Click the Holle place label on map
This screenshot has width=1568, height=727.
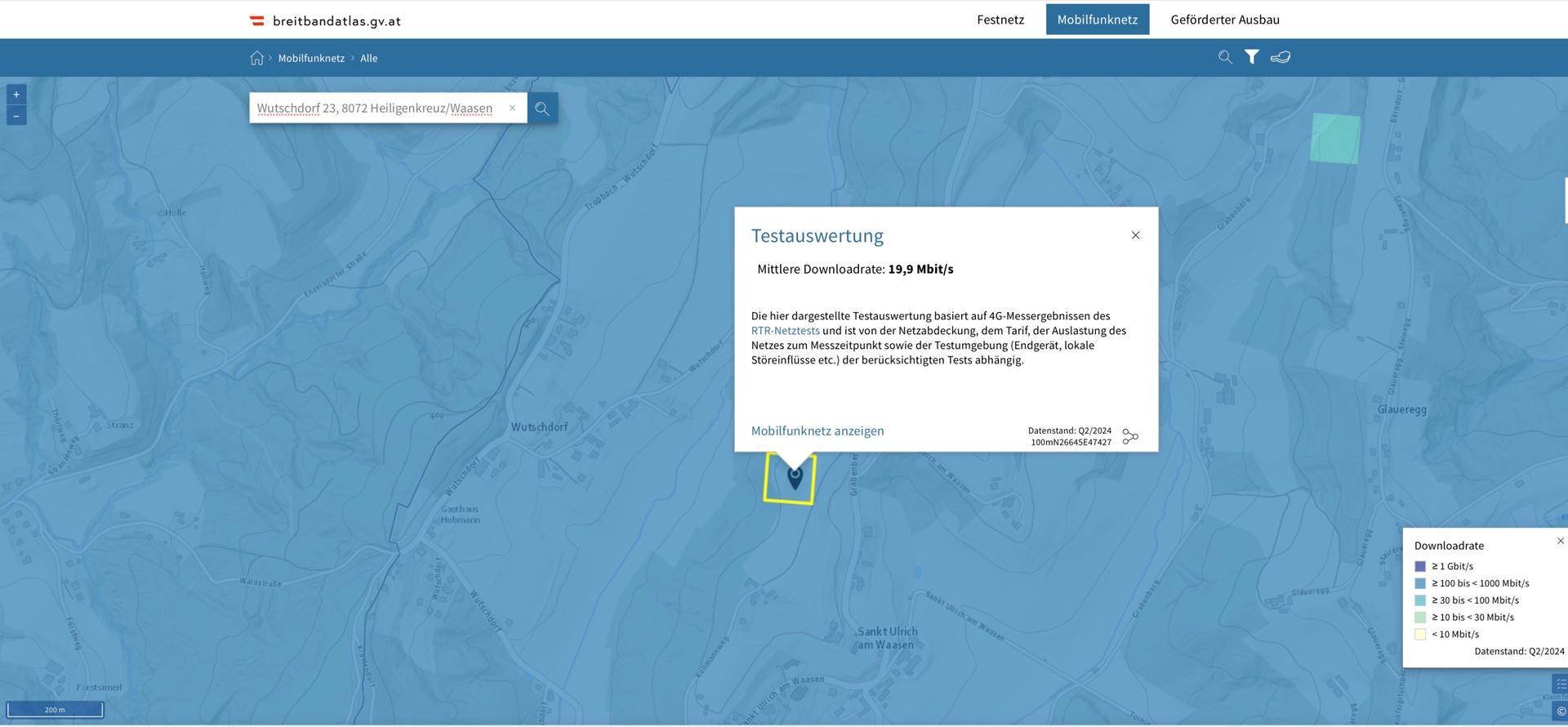point(176,212)
